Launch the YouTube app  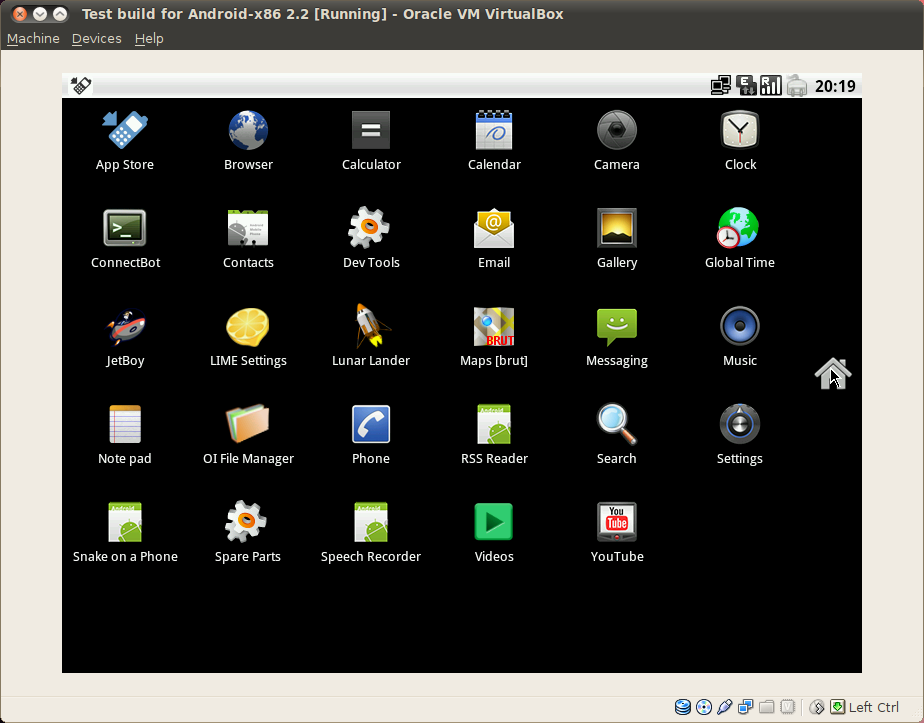pos(616,533)
